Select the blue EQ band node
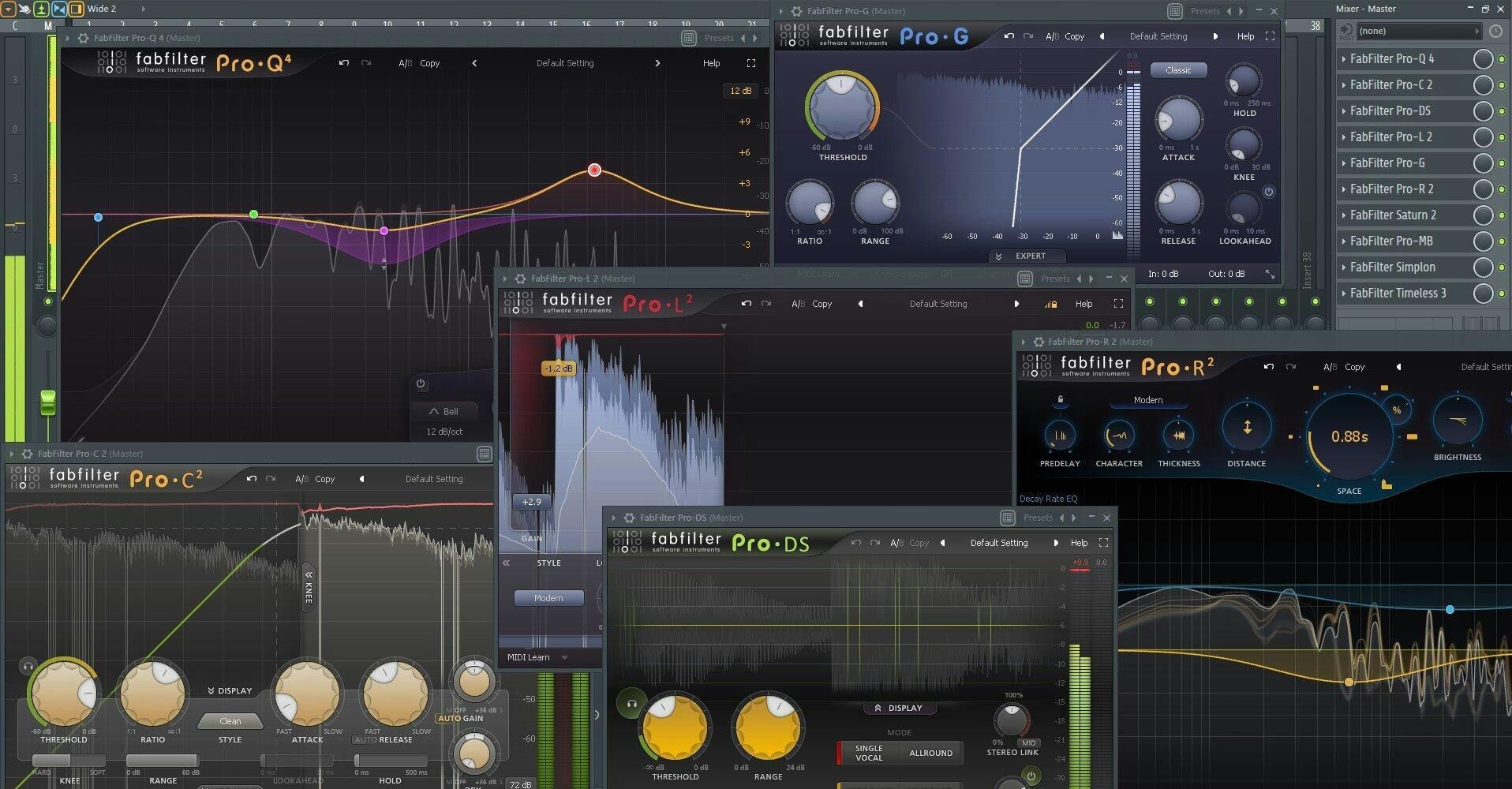Viewport: 1512px width, 789px height. (x=98, y=217)
